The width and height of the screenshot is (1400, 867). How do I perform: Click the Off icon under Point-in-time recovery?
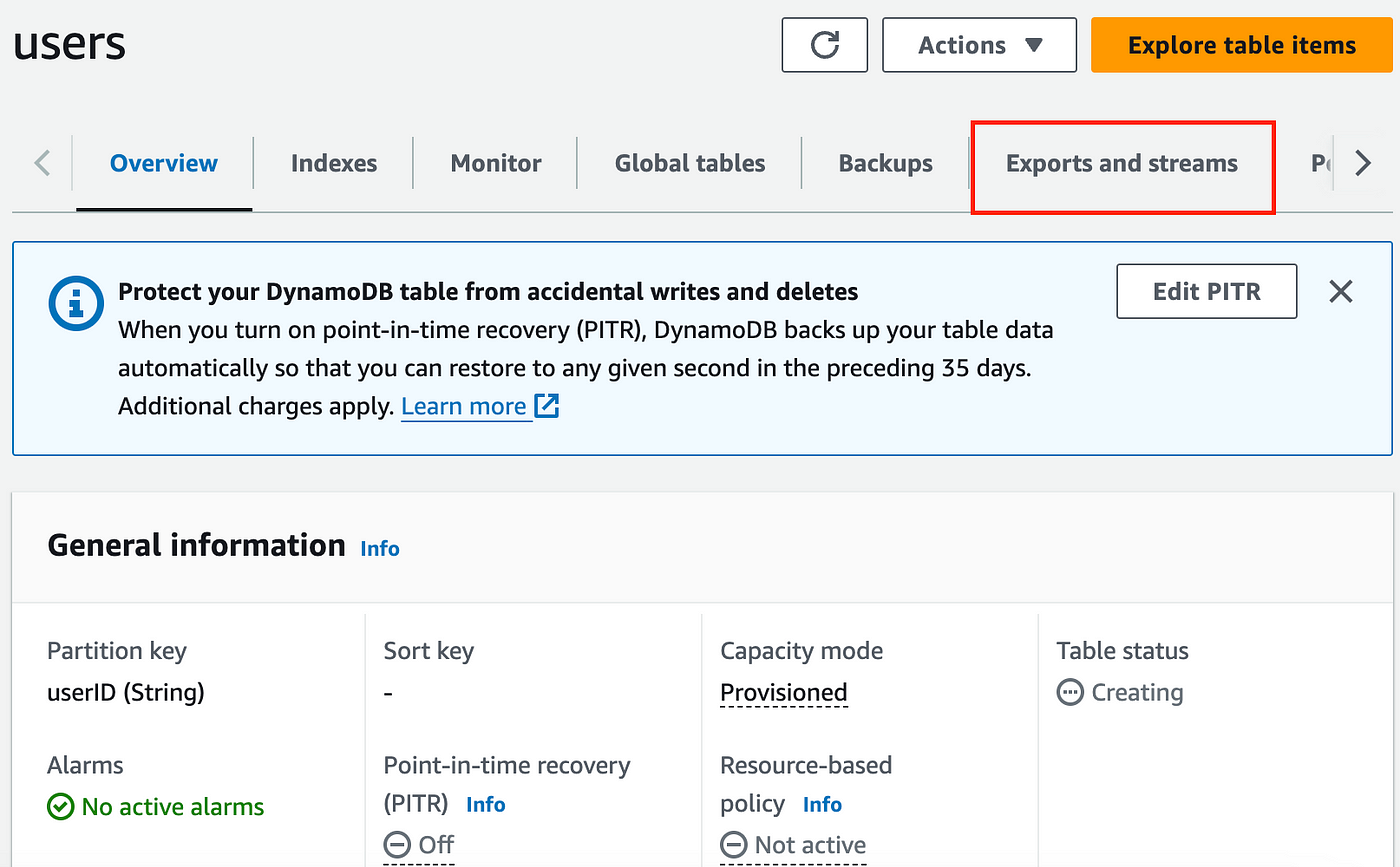(x=397, y=844)
